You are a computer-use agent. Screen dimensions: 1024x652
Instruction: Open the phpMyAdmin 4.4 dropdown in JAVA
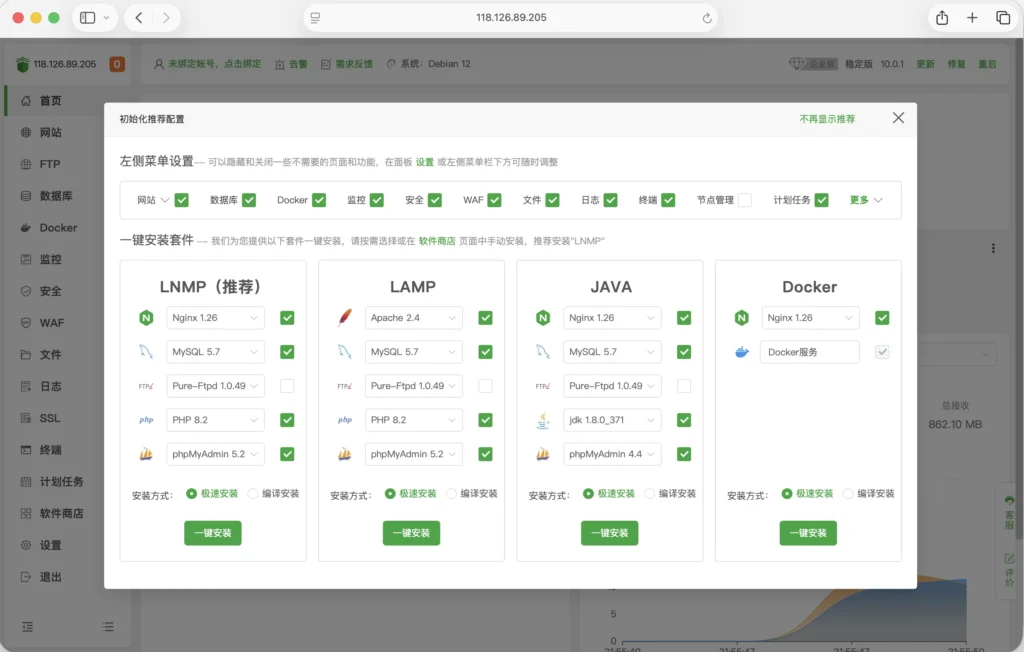pos(612,454)
